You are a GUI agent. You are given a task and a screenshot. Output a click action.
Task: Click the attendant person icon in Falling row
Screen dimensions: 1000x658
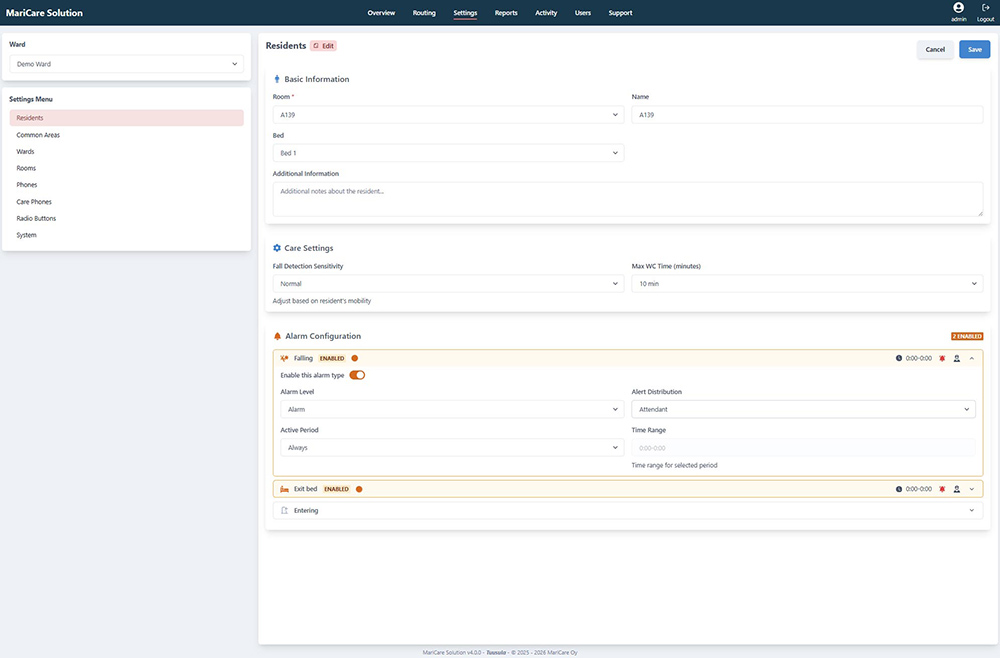coord(957,358)
